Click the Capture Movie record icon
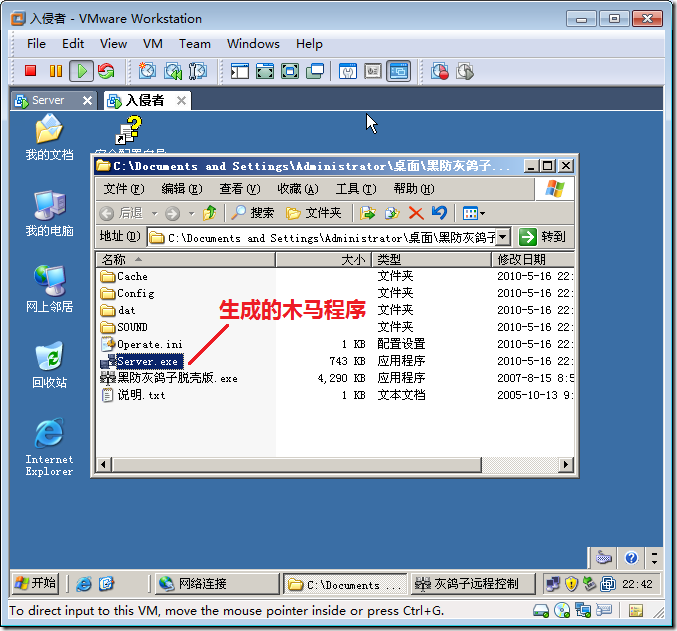The image size is (677, 631). [x=440, y=71]
